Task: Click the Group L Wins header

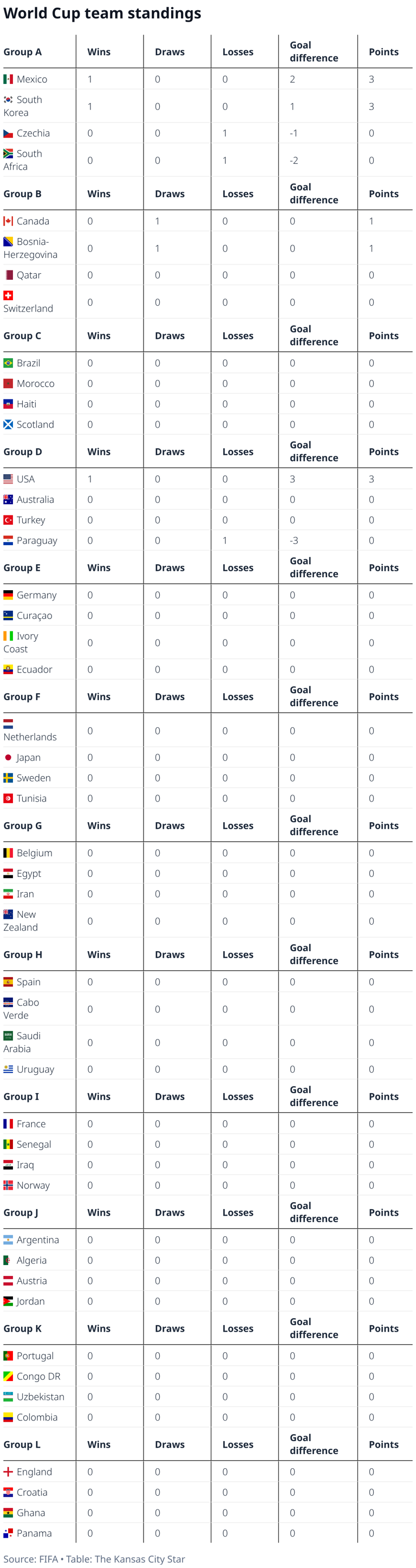Action: pyautogui.click(x=99, y=1444)
